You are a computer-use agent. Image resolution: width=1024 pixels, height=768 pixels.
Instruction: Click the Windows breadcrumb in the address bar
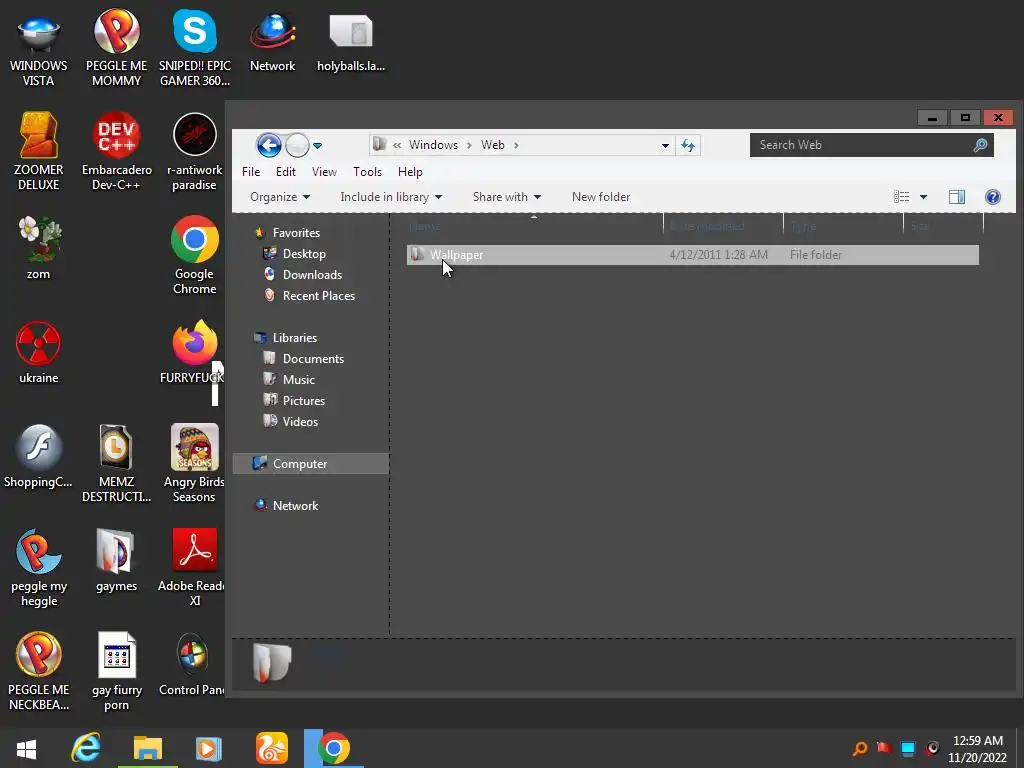point(433,145)
